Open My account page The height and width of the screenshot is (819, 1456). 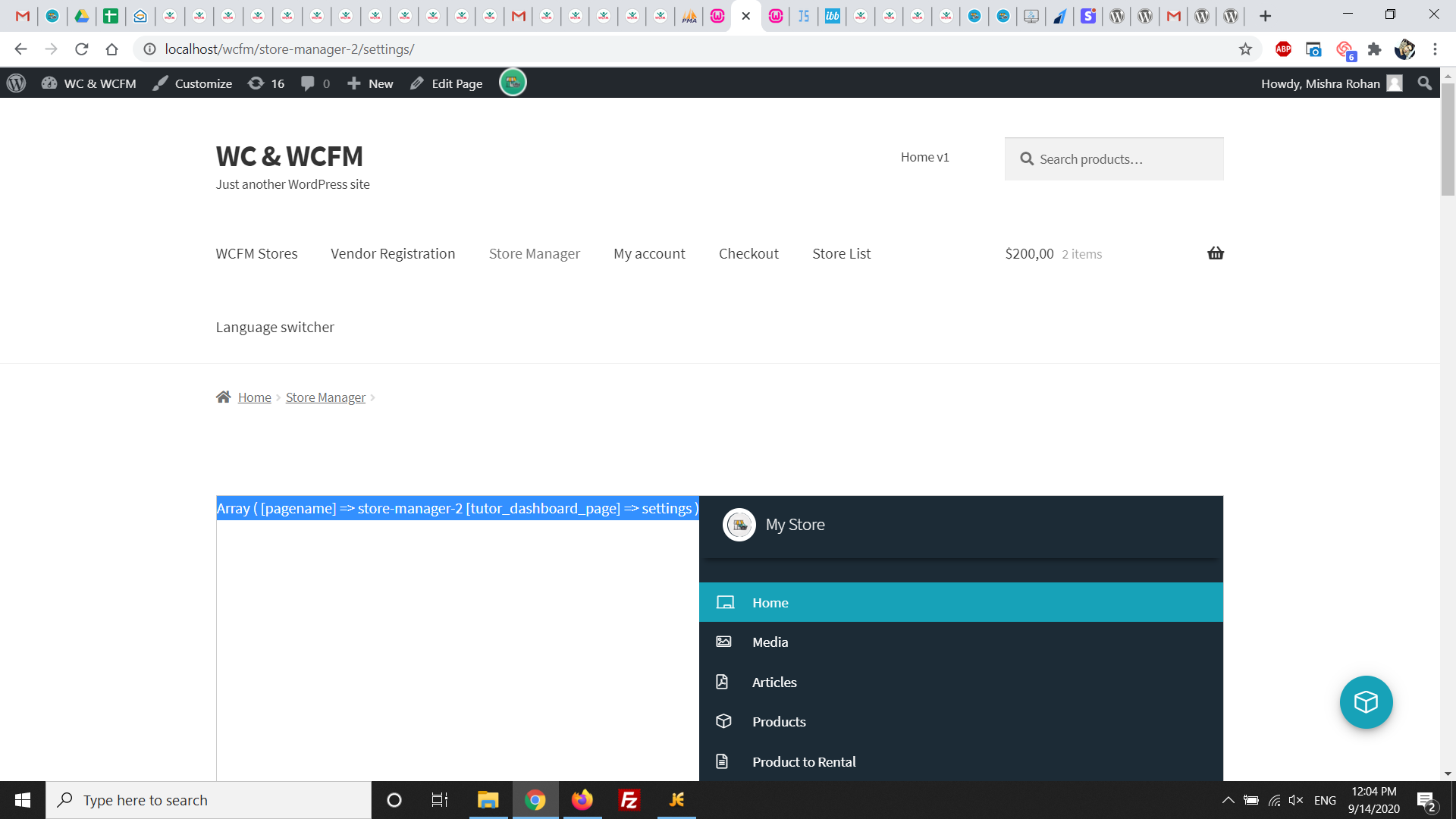point(649,253)
